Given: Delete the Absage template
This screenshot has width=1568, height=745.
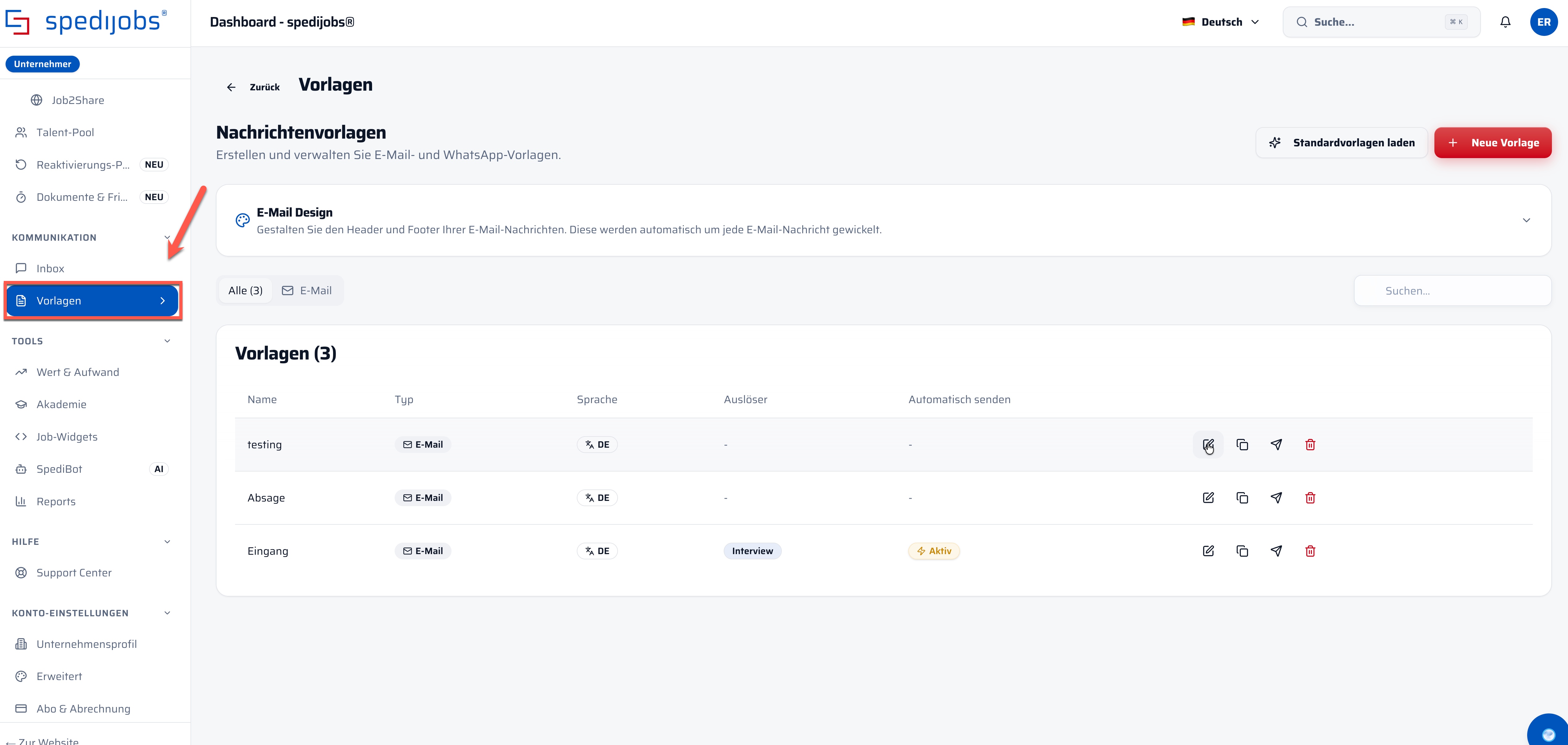Looking at the screenshot, I should pos(1310,498).
